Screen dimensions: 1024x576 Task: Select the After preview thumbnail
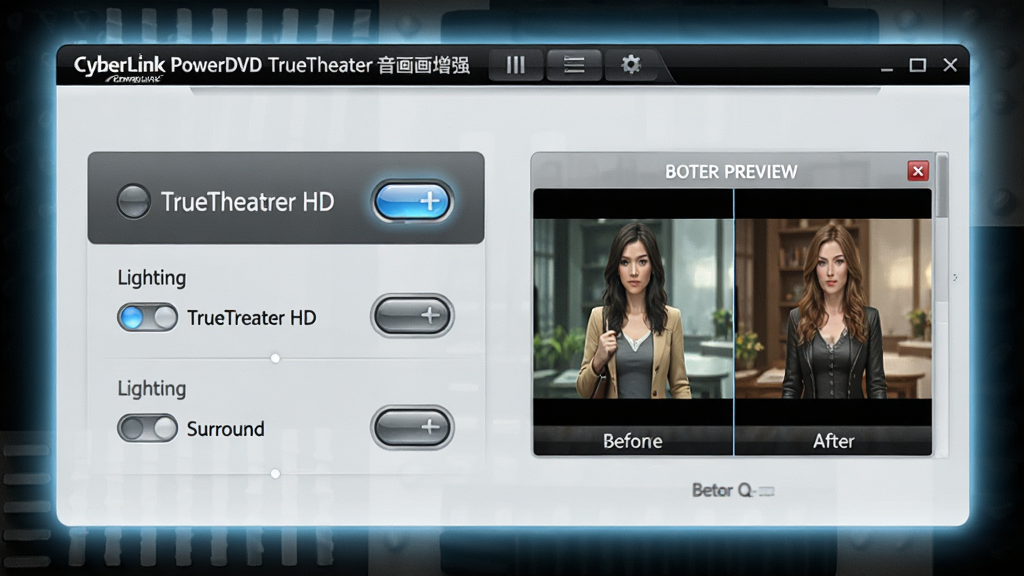[834, 308]
